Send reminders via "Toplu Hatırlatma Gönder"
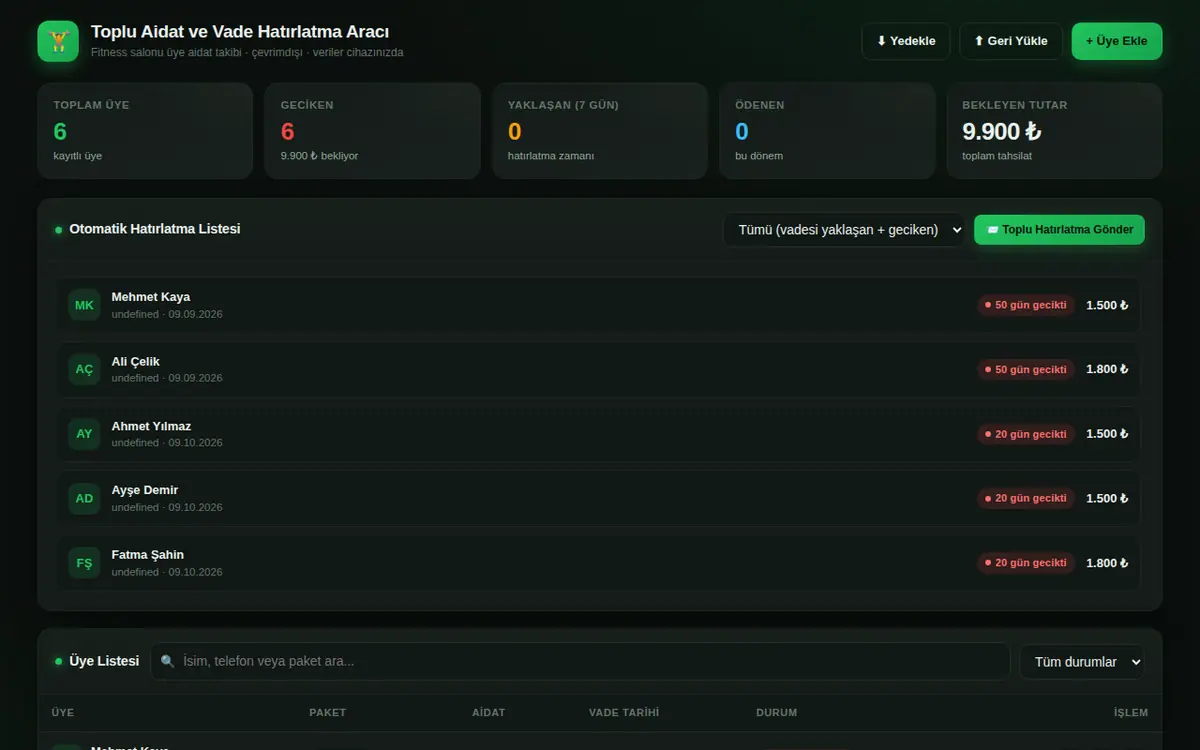Image resolution: width=1200 pixels, height=750 pixels. coord(1059,230)
